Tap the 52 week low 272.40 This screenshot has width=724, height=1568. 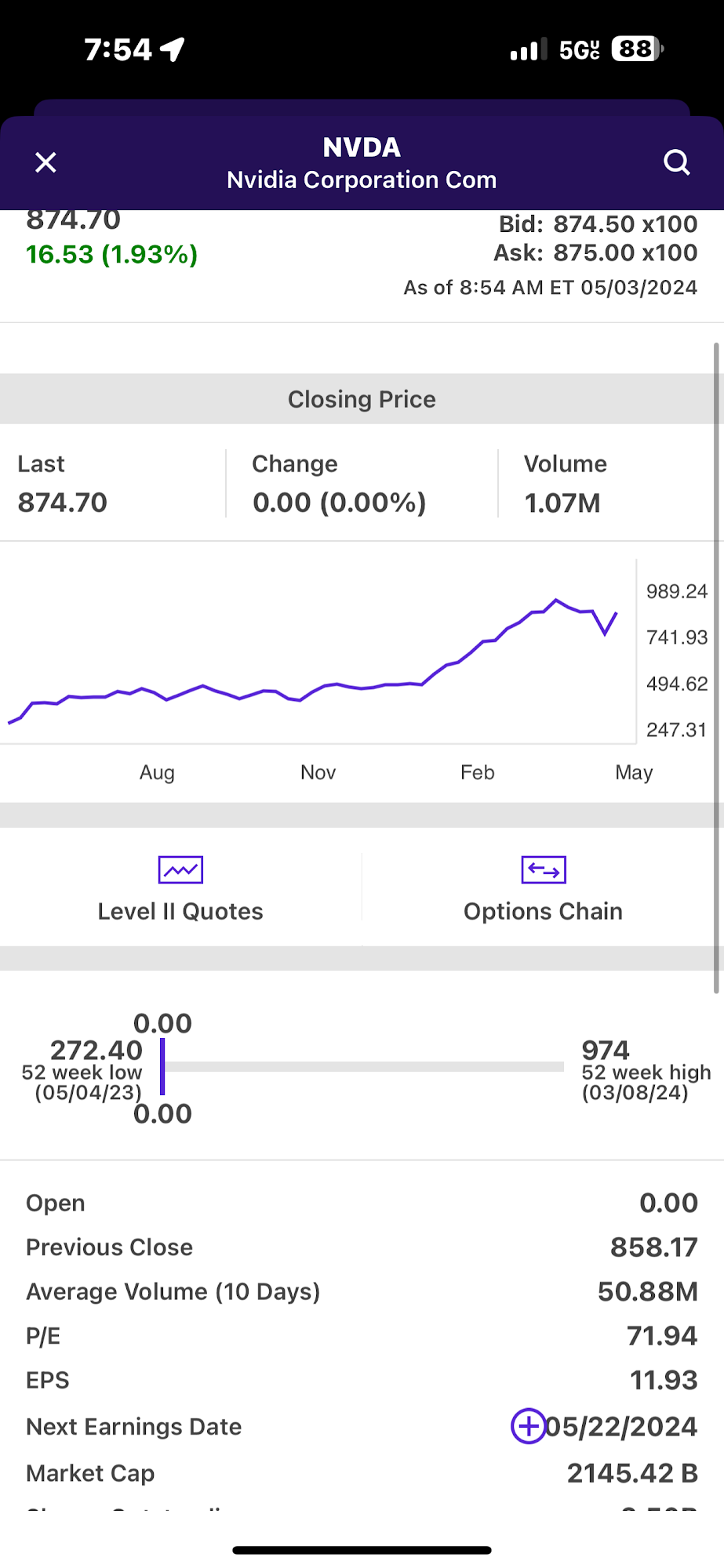[x=96, y=1050]
